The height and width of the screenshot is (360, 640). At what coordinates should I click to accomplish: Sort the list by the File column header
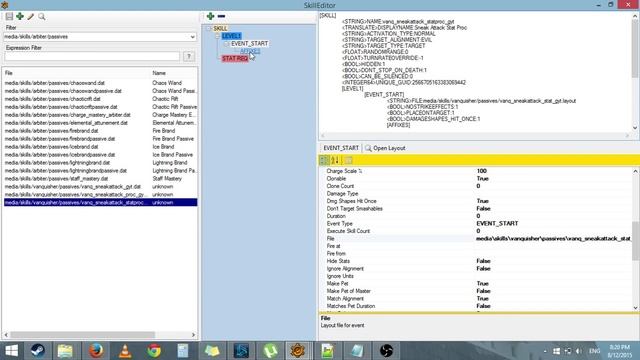click(76, 73)
